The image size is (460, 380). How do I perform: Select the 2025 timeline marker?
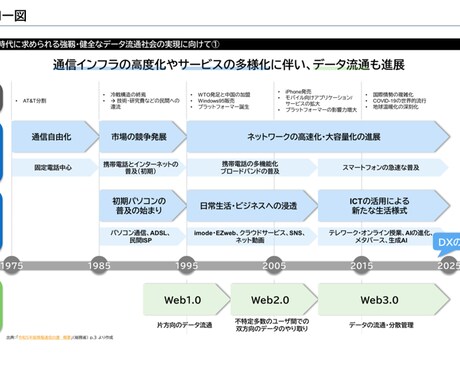(x=449, y=266)
